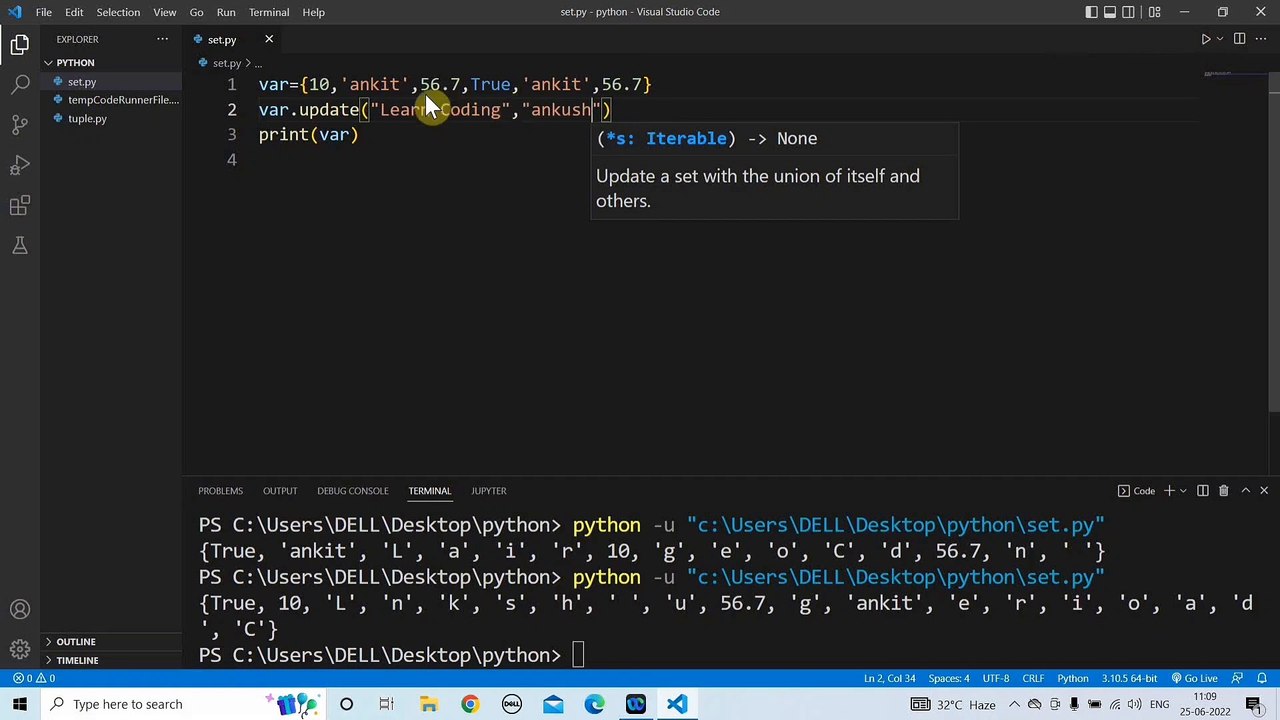1280x720 pixels.
Task: Open the Selection menu
Action: pyautogui.click(x=118, y=12)
